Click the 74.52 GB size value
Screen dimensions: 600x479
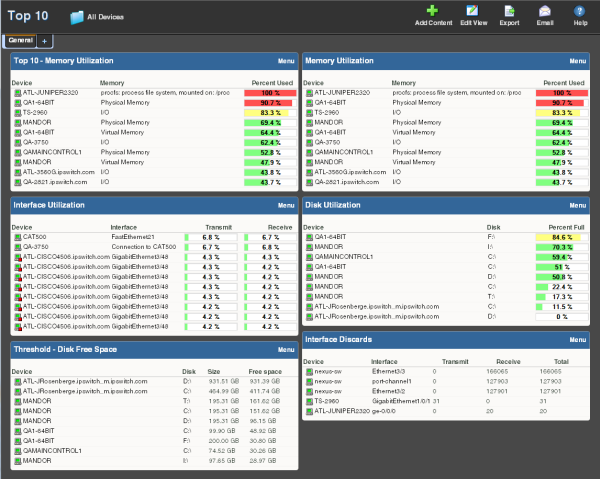coord(222,451)
